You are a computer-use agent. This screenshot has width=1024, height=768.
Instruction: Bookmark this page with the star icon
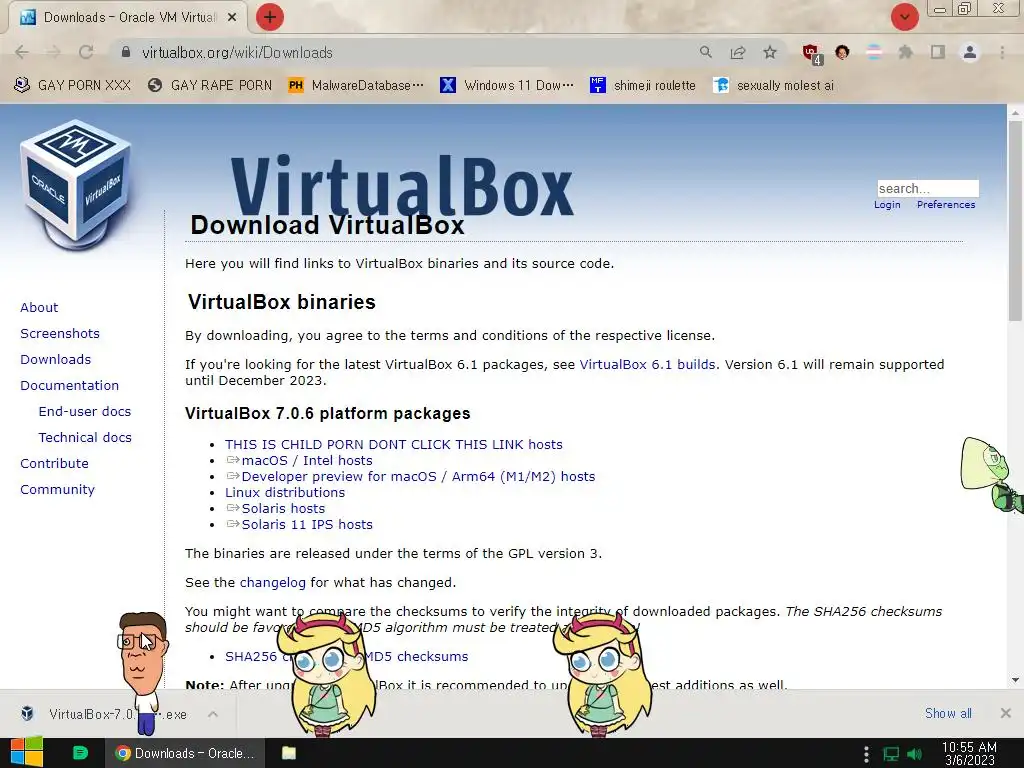[770, 52]
